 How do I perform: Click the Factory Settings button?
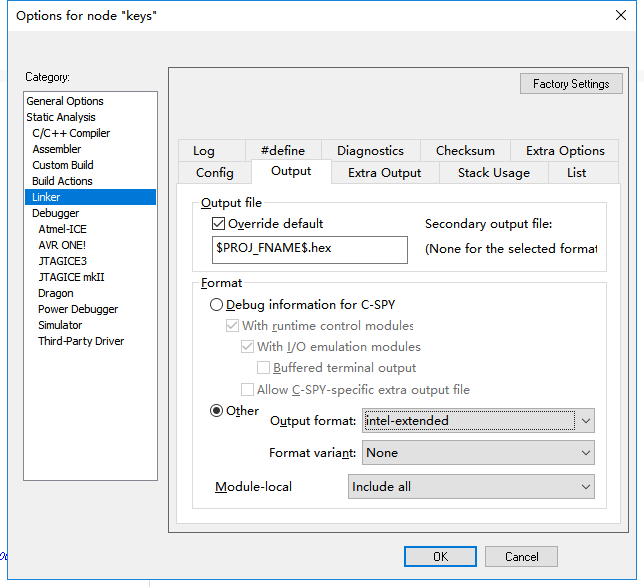571,84
